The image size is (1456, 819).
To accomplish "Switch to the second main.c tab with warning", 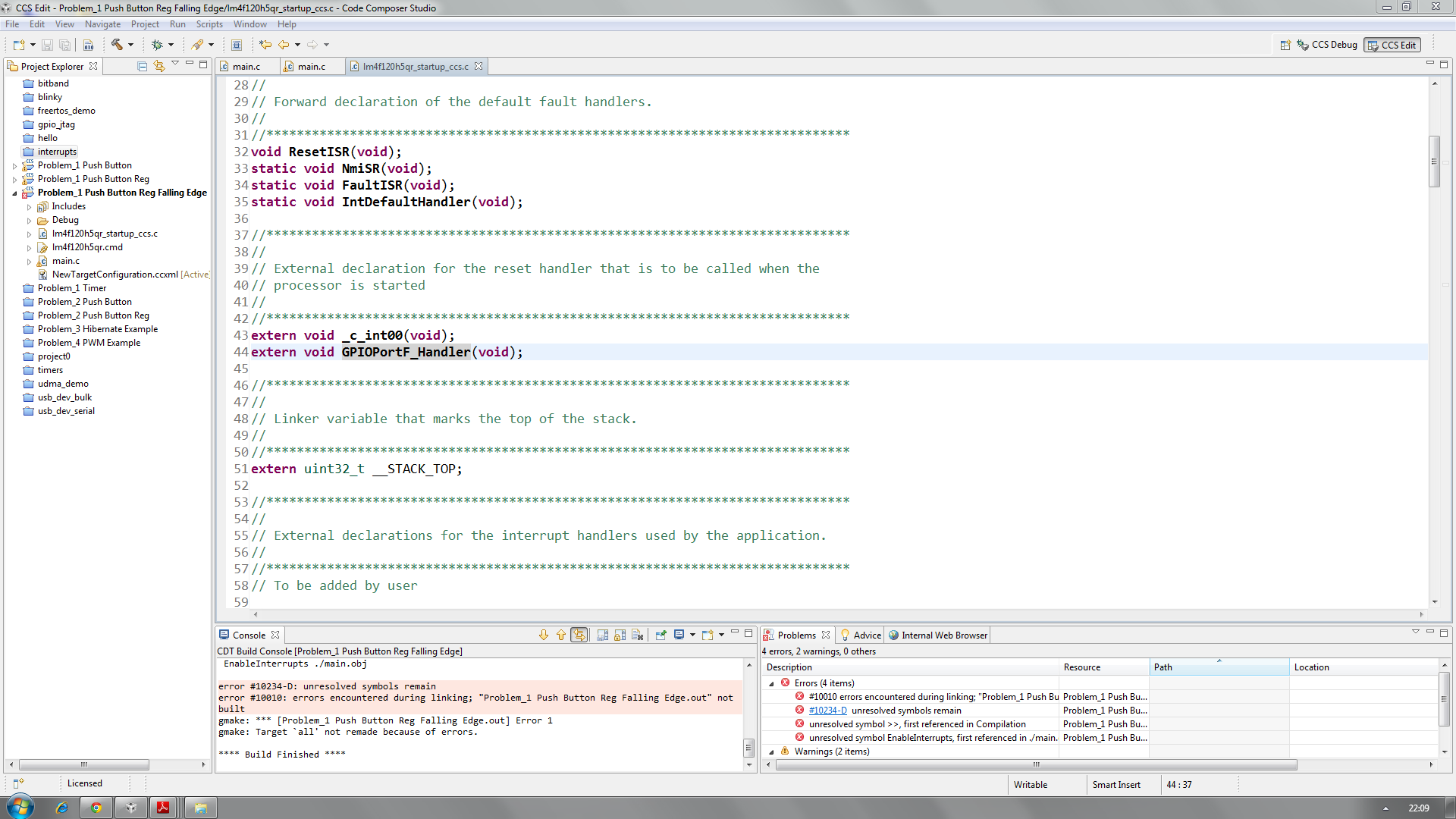I will (312, 67).
